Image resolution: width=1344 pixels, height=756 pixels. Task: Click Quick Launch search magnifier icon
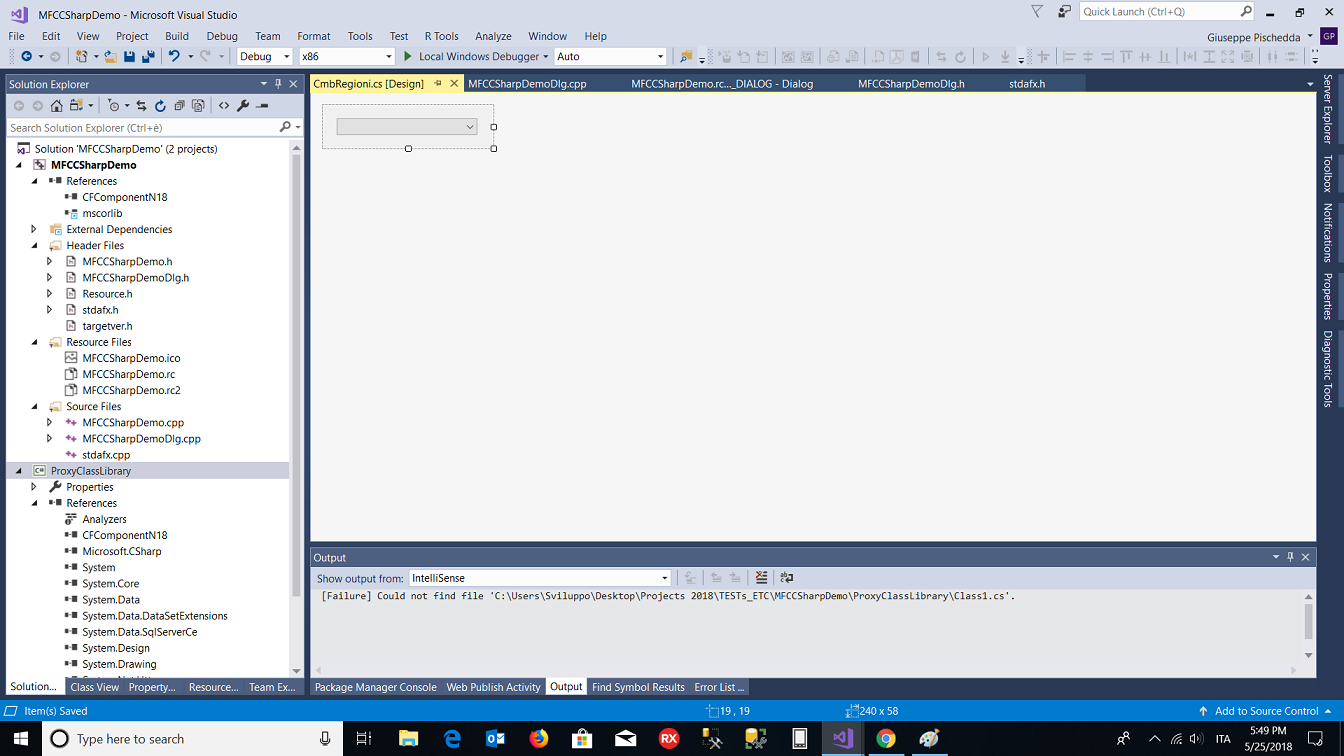point(1246,12)
